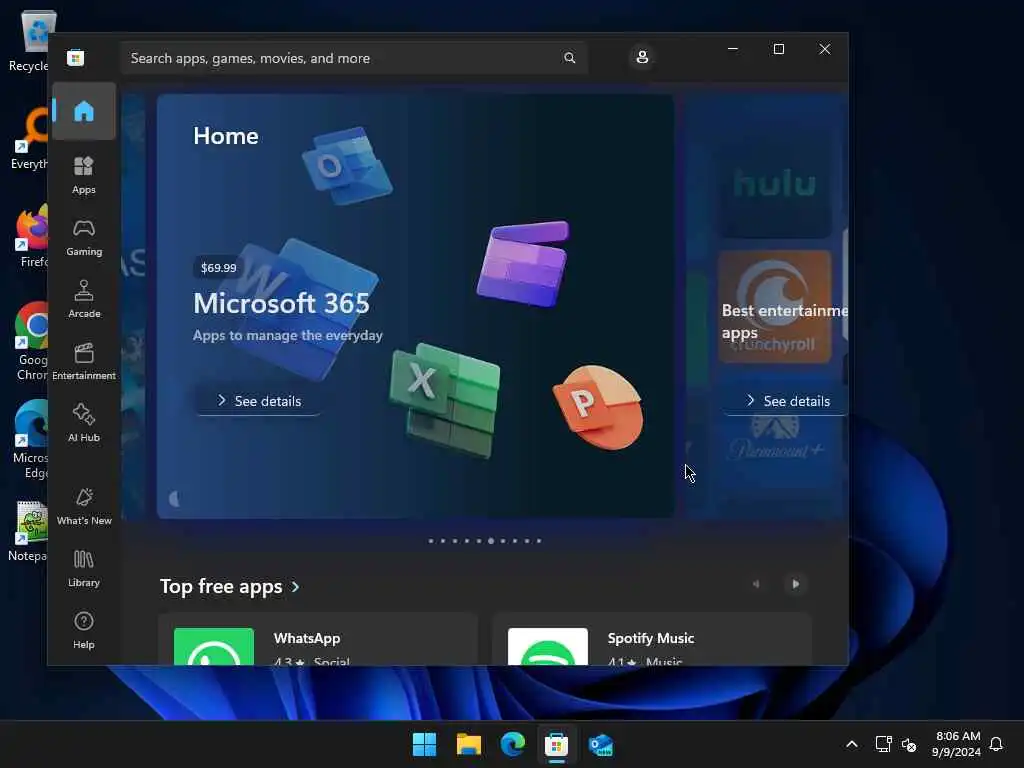1024x768 pixels.
Task: See details for Microsoft 365
Action: click(259, 400)
